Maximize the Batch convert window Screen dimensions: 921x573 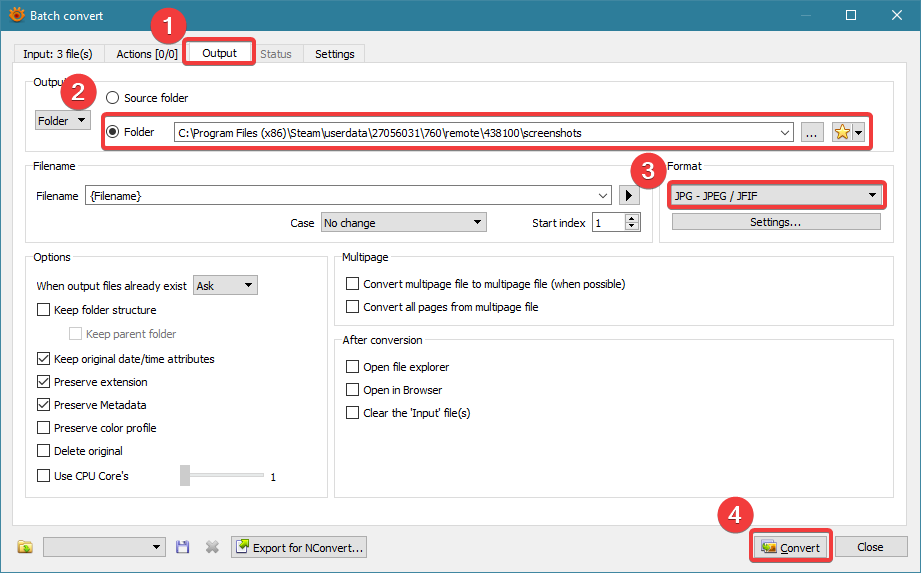click(x=851, y=15)
